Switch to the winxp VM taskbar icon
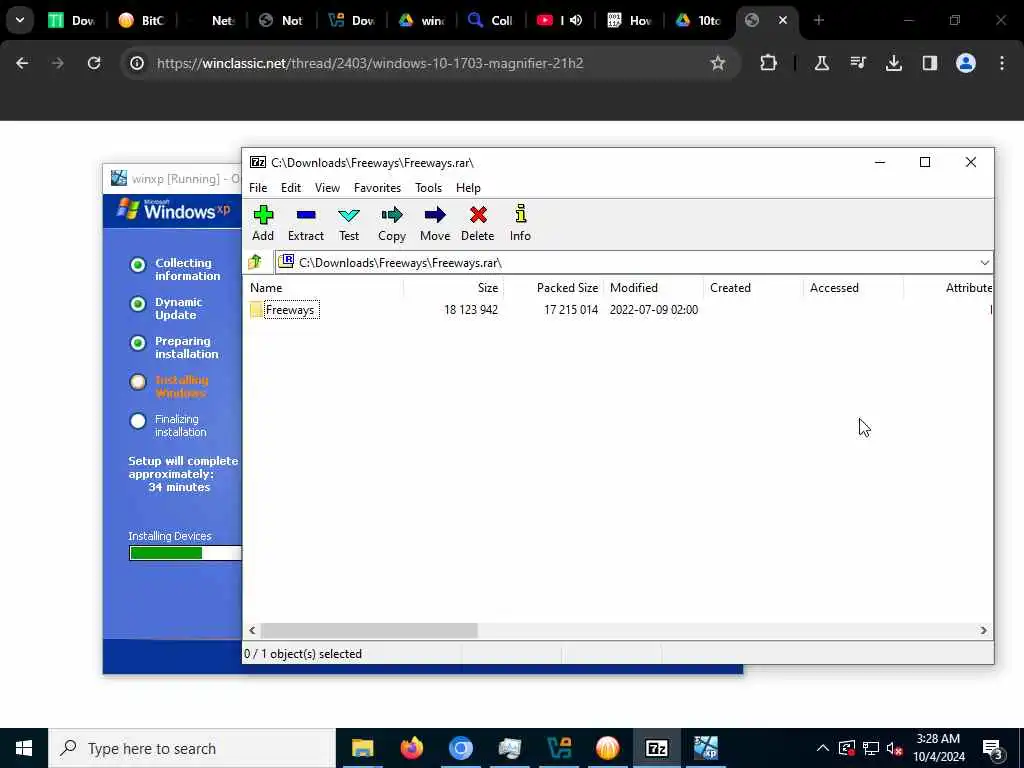This screenshot has width=1024, height=768. [705, 748]
